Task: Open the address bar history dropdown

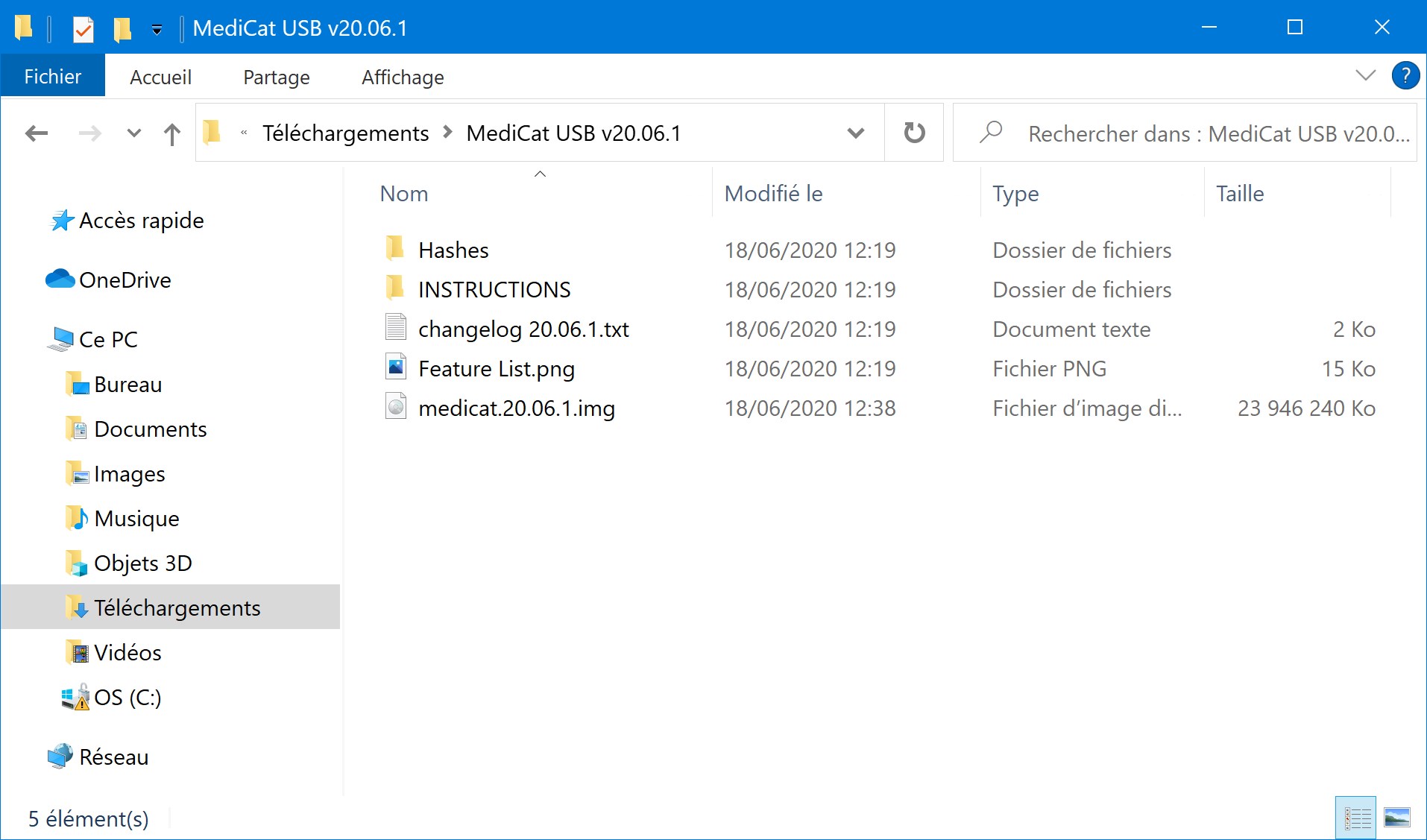Action: pyautogui.click(x=856, y=133)
